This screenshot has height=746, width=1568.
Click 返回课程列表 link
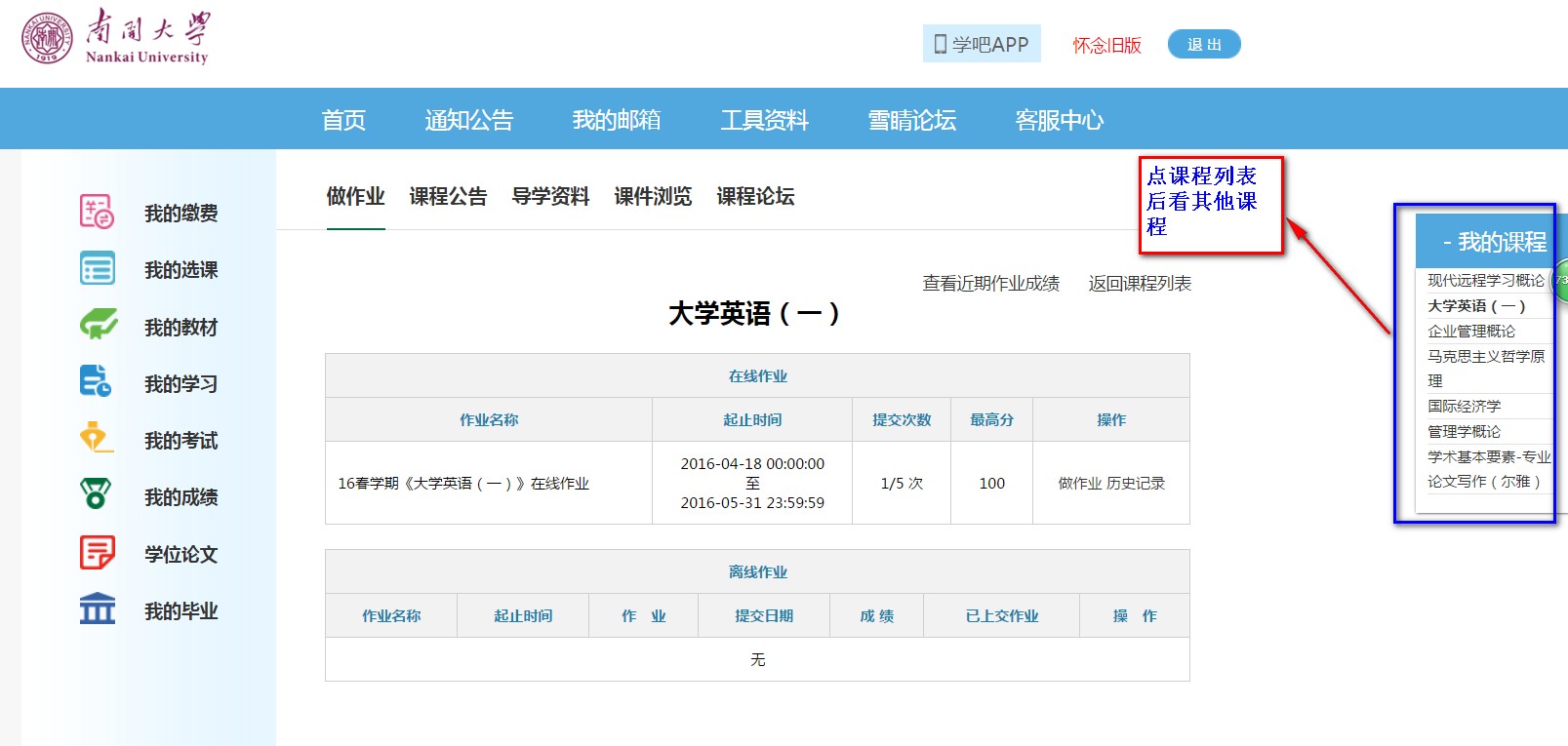coord(1140,284)
